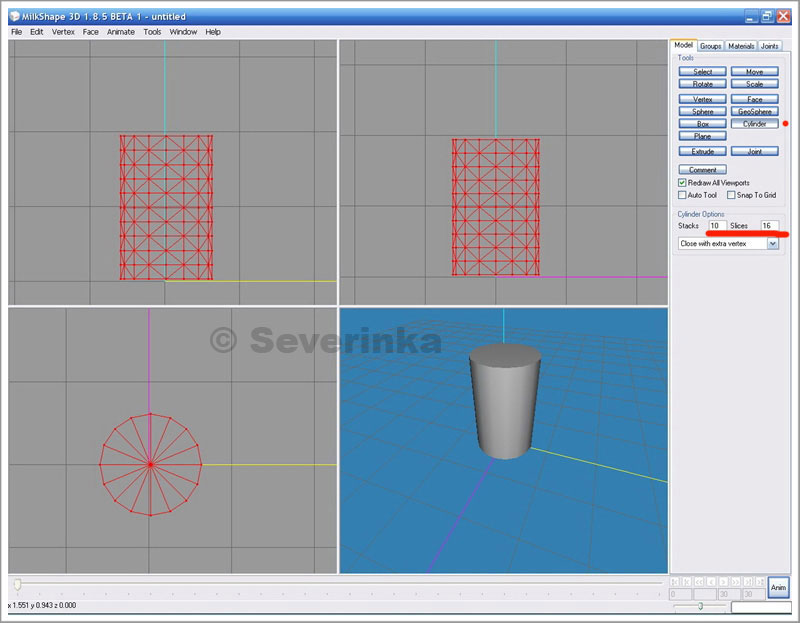Click the Anim mode button

tap(778, 587)
